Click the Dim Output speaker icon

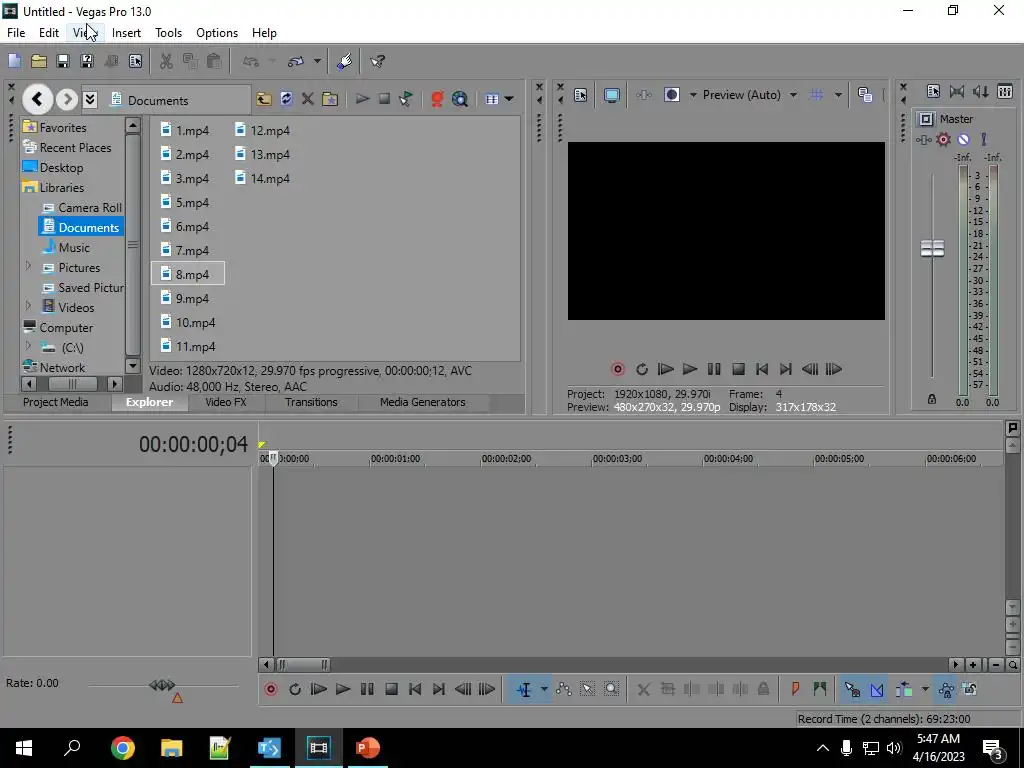click(x=980, y=92)
